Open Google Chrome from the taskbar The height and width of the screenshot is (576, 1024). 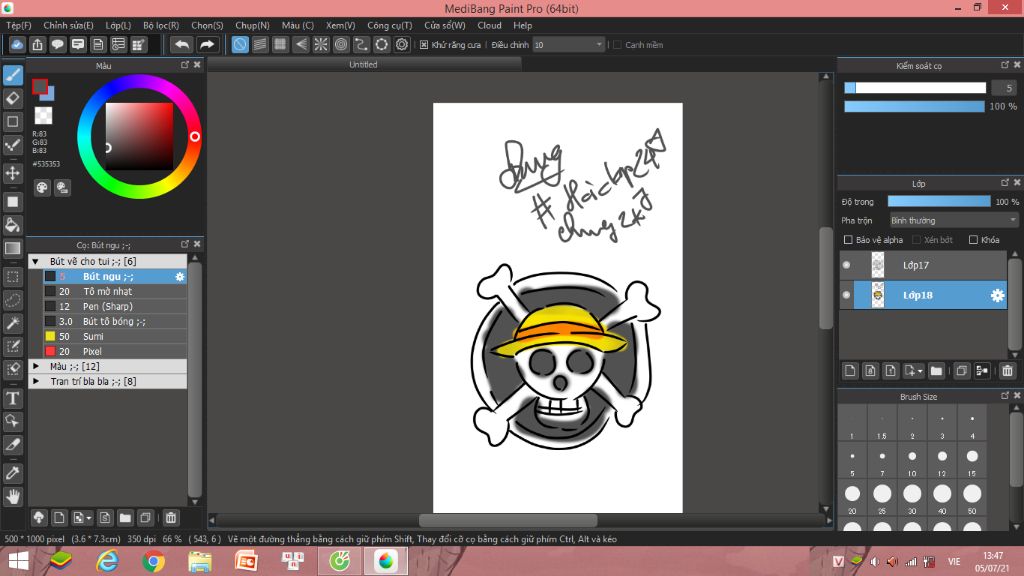pos(153,561)
